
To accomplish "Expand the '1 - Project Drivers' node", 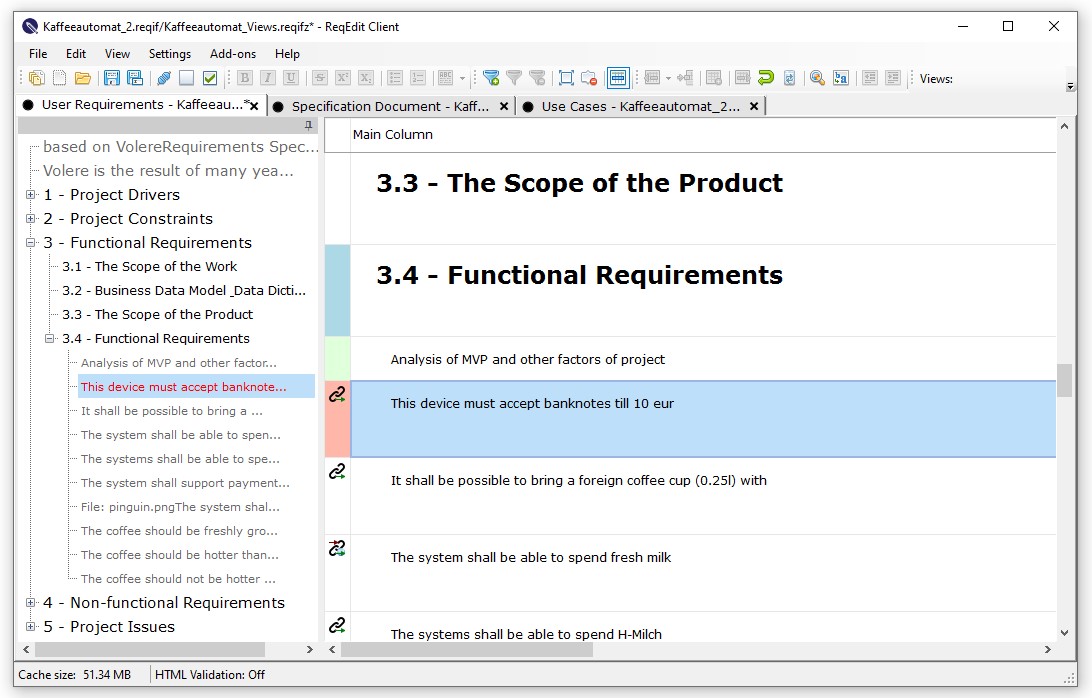I will [x=30, y=194].
